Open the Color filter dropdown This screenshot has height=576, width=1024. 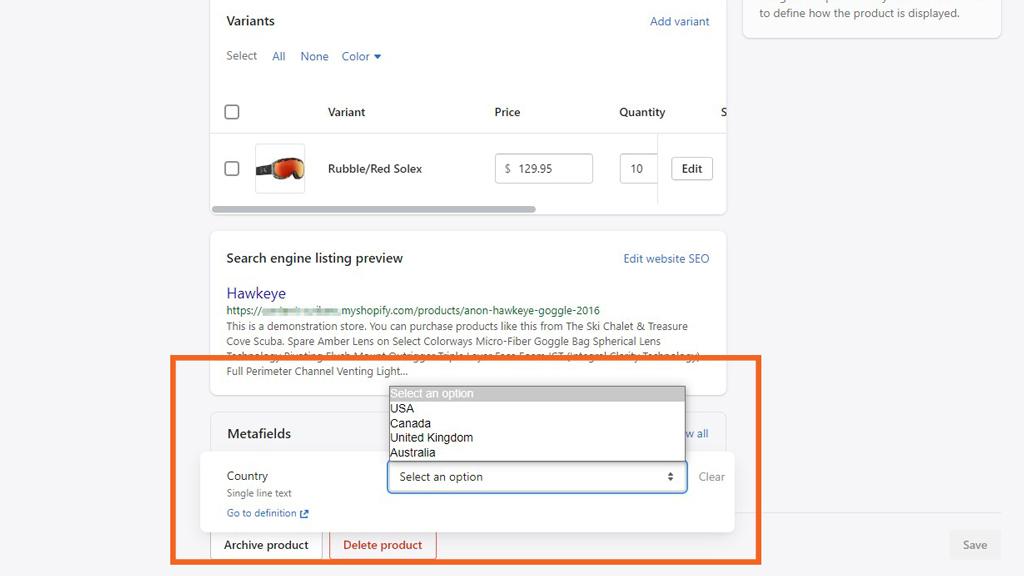361,57
